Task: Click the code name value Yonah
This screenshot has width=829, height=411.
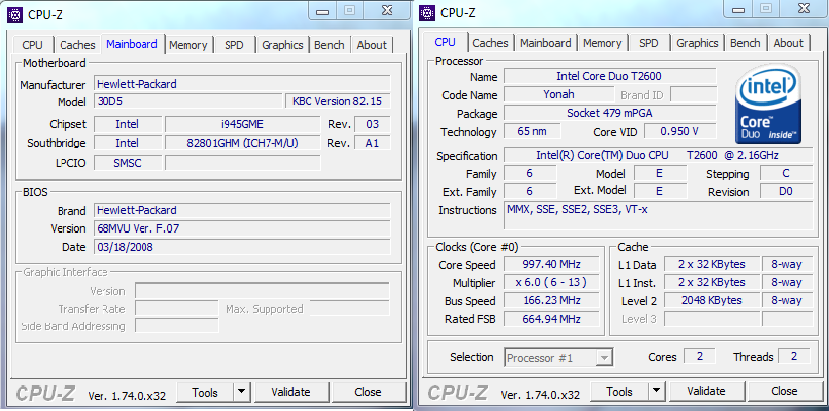Action: 559,94
